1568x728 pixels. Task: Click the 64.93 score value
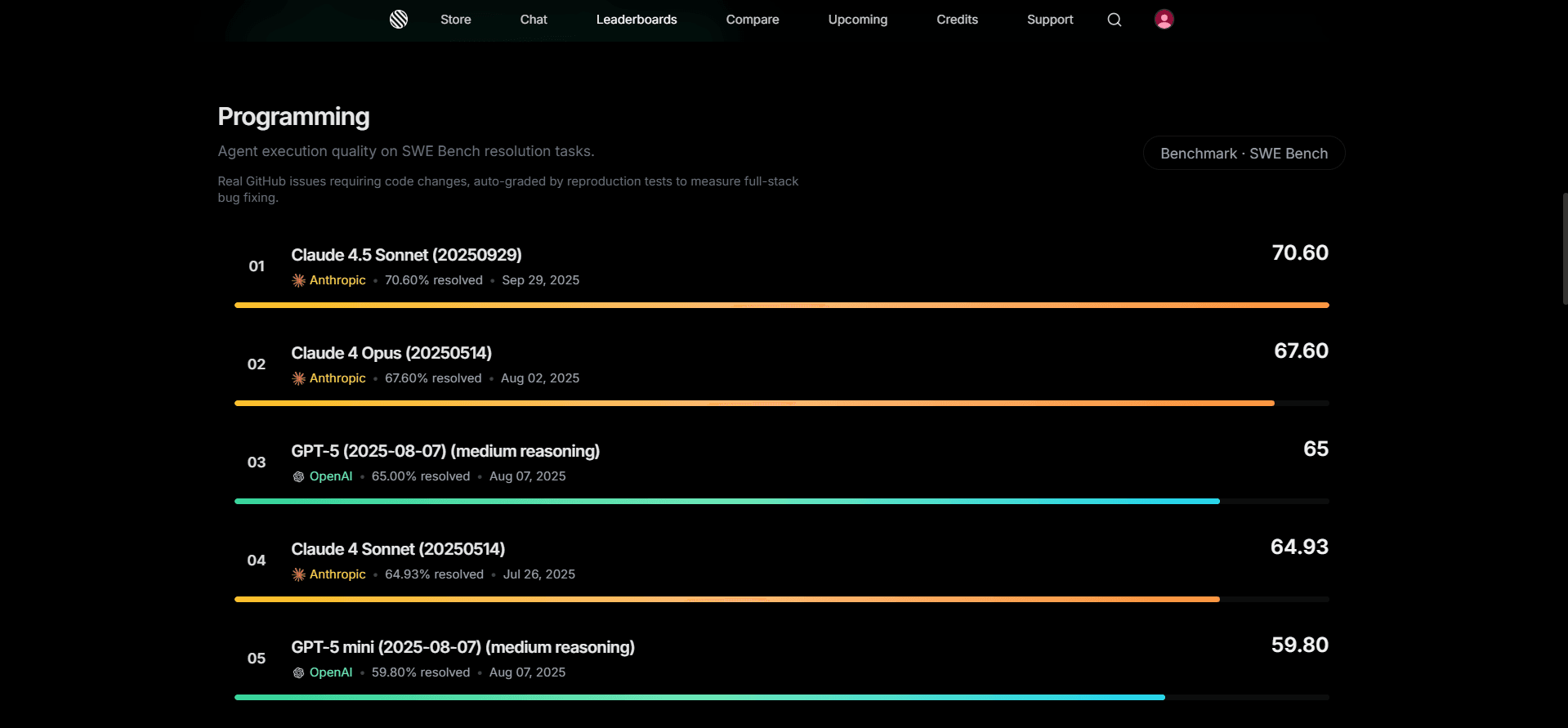click(x=1299, y=547)
